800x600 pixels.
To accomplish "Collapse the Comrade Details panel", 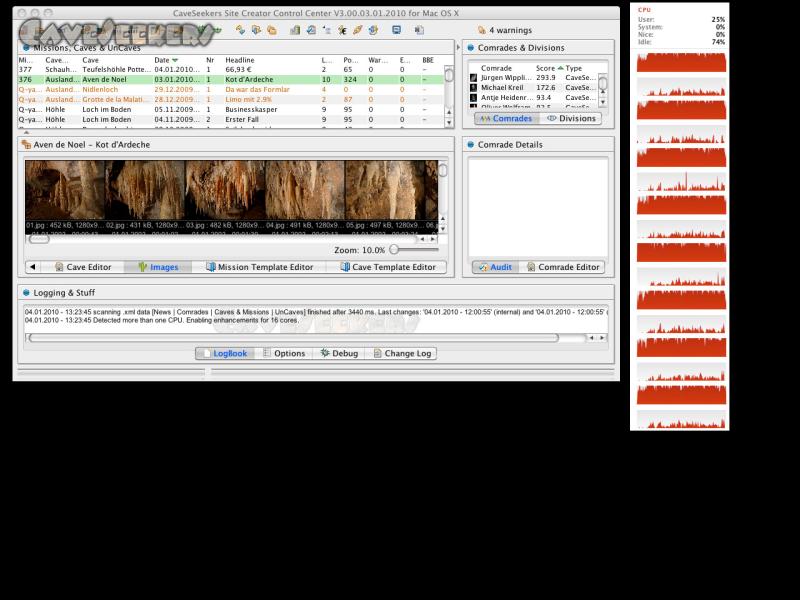I will click(x=470, y=145).
